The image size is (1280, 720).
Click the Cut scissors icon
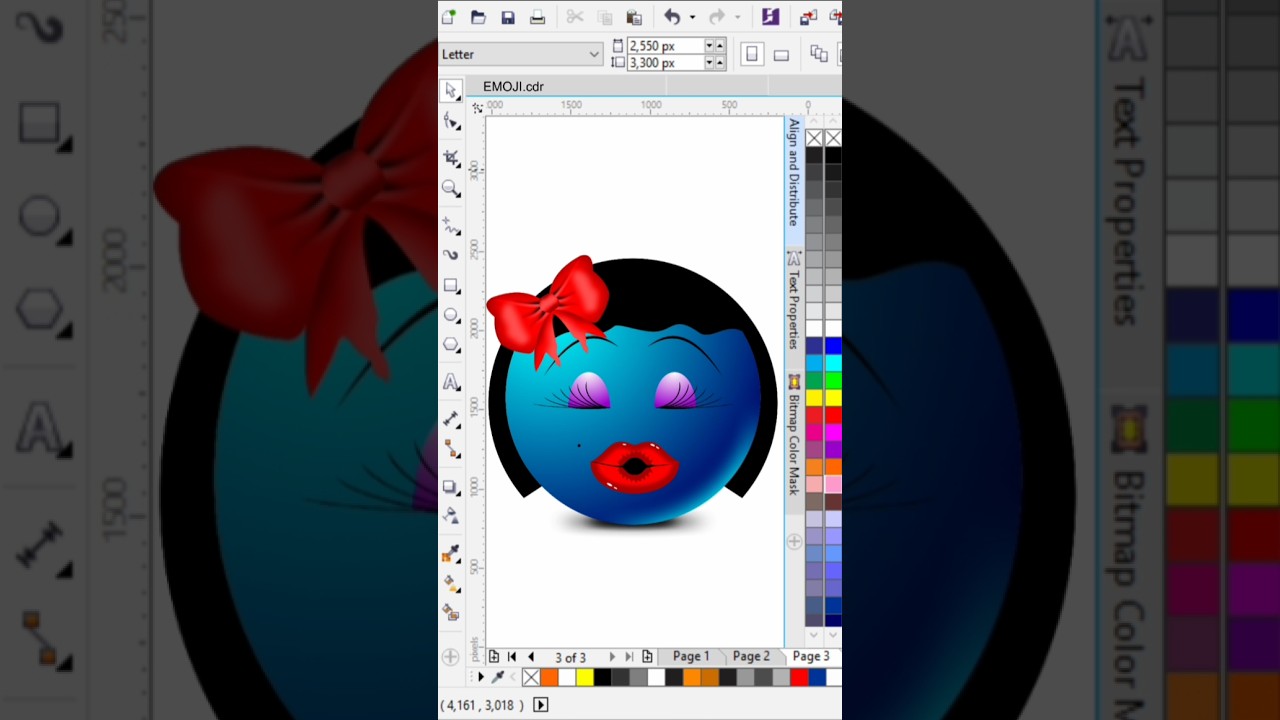(574, 17)
